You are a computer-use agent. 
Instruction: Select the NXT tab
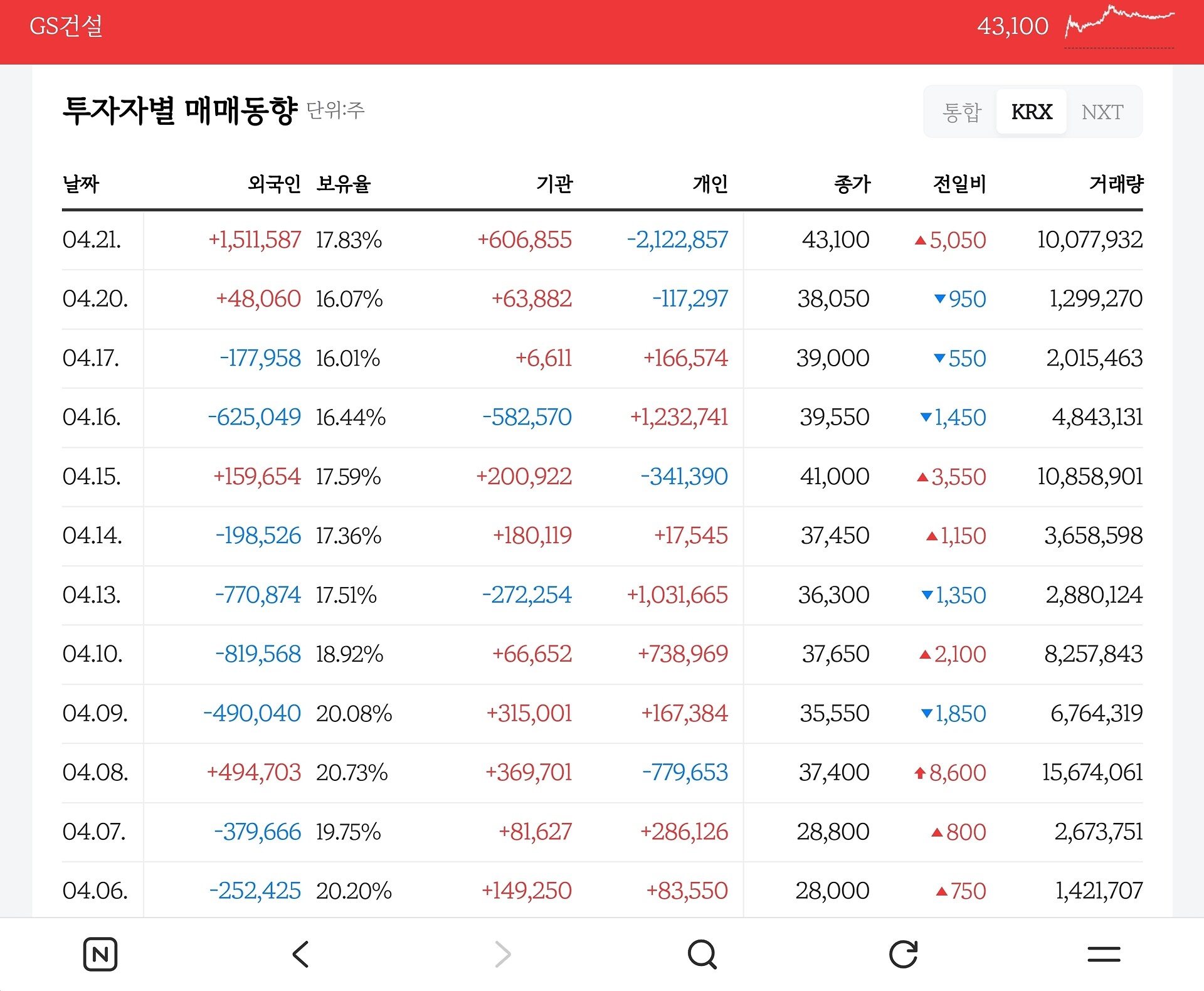[x=1102, y=112]
